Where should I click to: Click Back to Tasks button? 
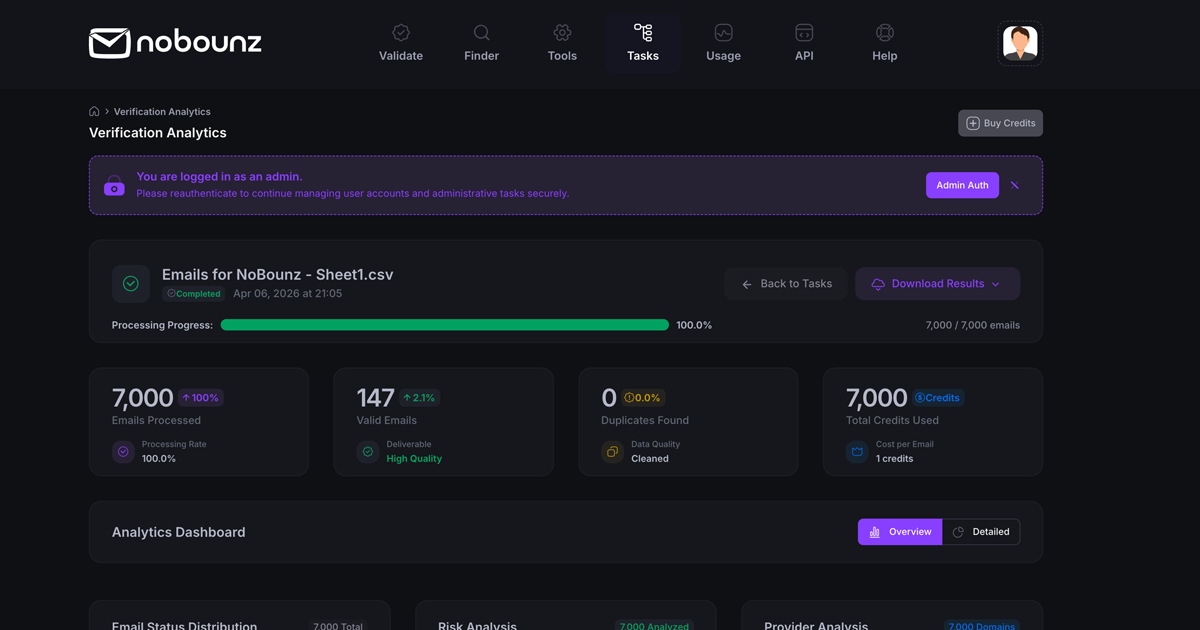pyautogui.click(x=786, y=284)
